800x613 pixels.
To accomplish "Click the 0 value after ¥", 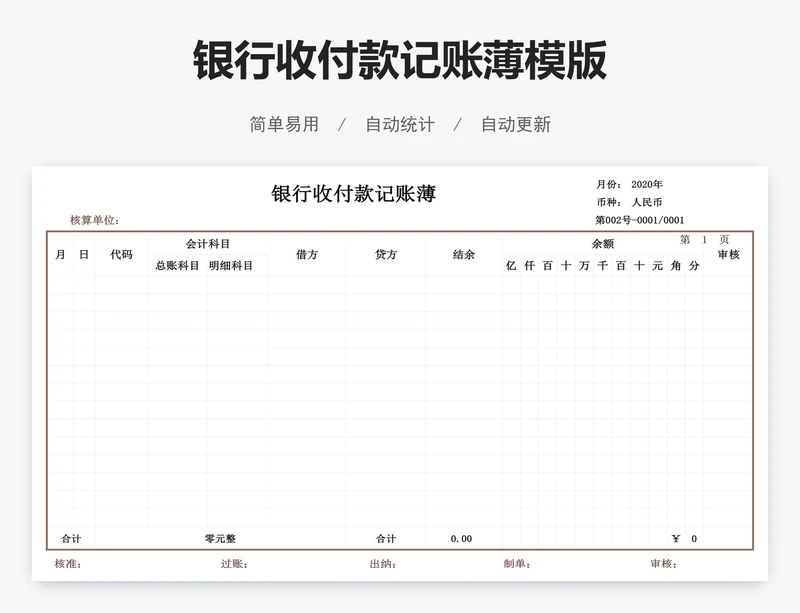I will pyautogui.click(x=694, y=538).
